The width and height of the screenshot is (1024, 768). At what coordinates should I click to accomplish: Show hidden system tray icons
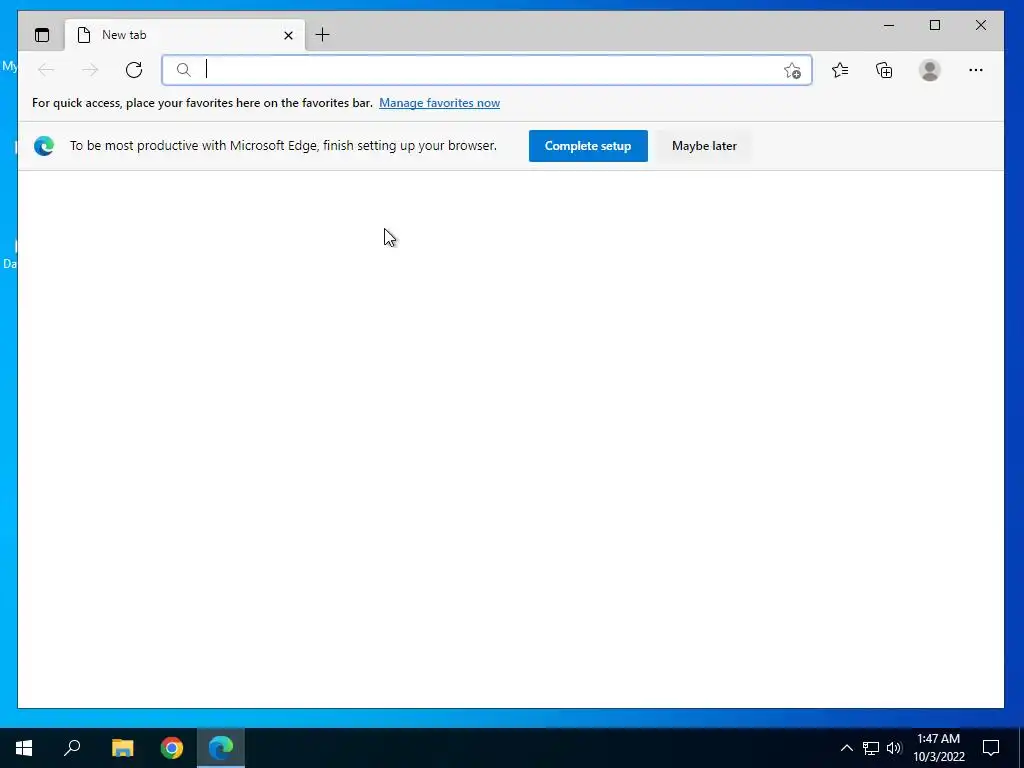(846, 748)
